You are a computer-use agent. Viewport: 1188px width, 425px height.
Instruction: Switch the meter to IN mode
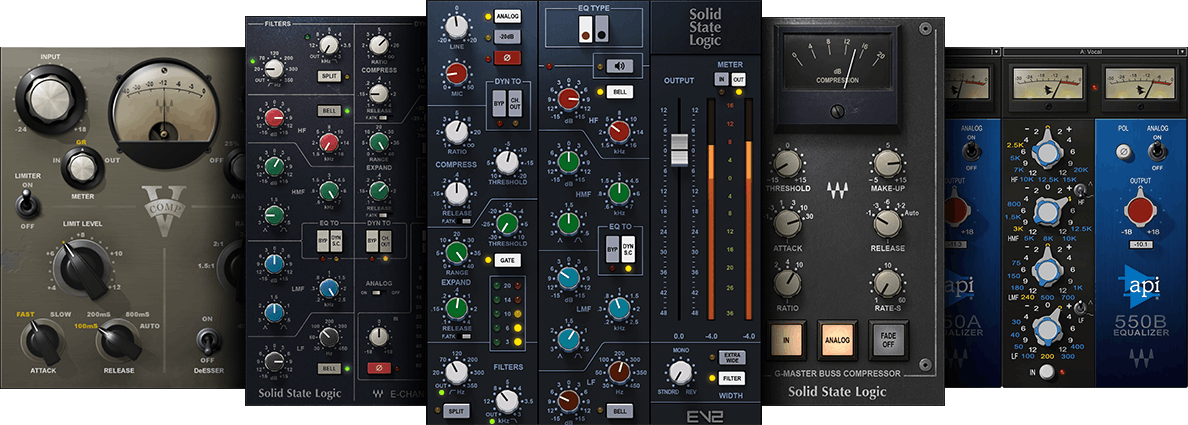(719, 79)
